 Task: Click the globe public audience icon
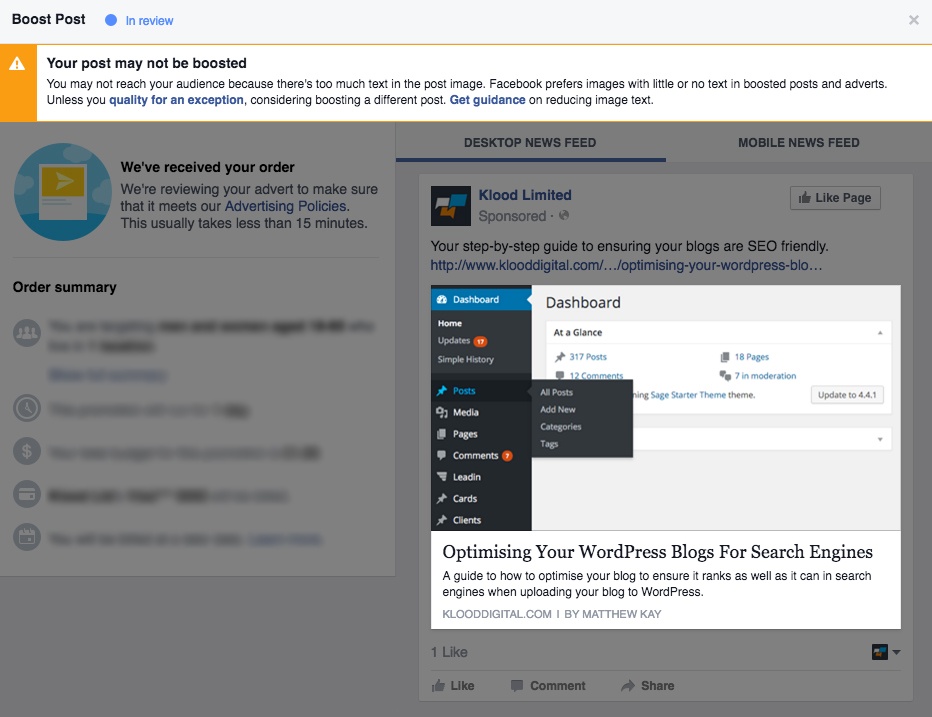point(564,216)
